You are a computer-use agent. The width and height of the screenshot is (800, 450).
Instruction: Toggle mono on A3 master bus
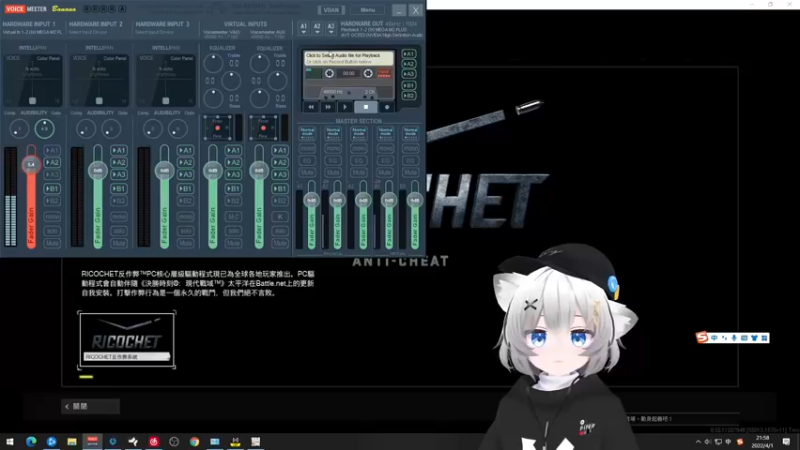359,148
